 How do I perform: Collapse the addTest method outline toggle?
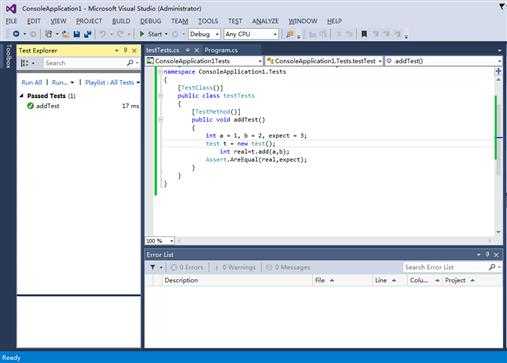click(161, 120)
